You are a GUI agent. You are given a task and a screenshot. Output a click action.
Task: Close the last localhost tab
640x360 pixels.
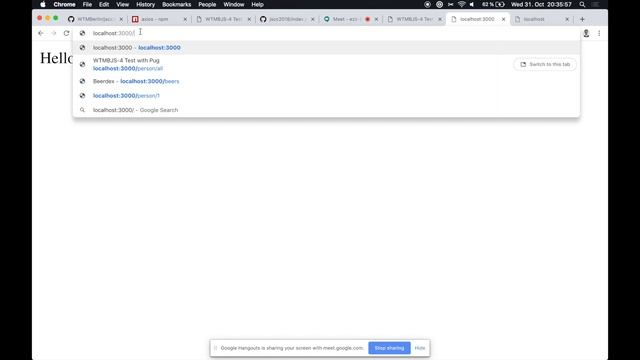tap(567, 19)
